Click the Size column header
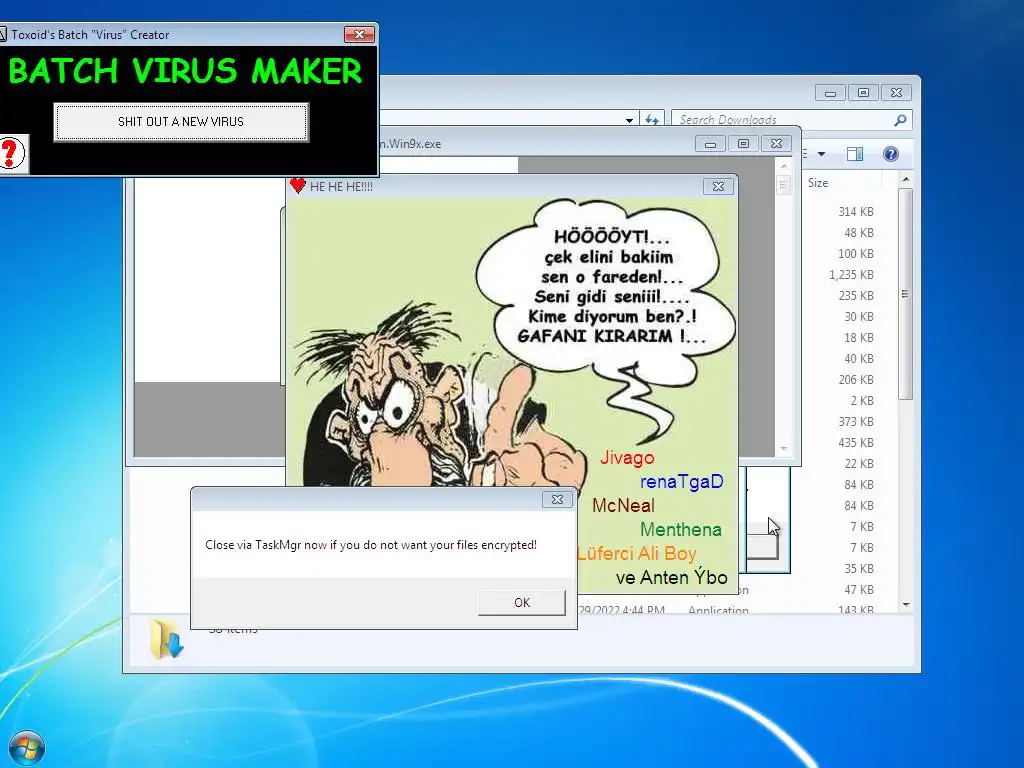The image size is (1024, 768). pos(818,183)
